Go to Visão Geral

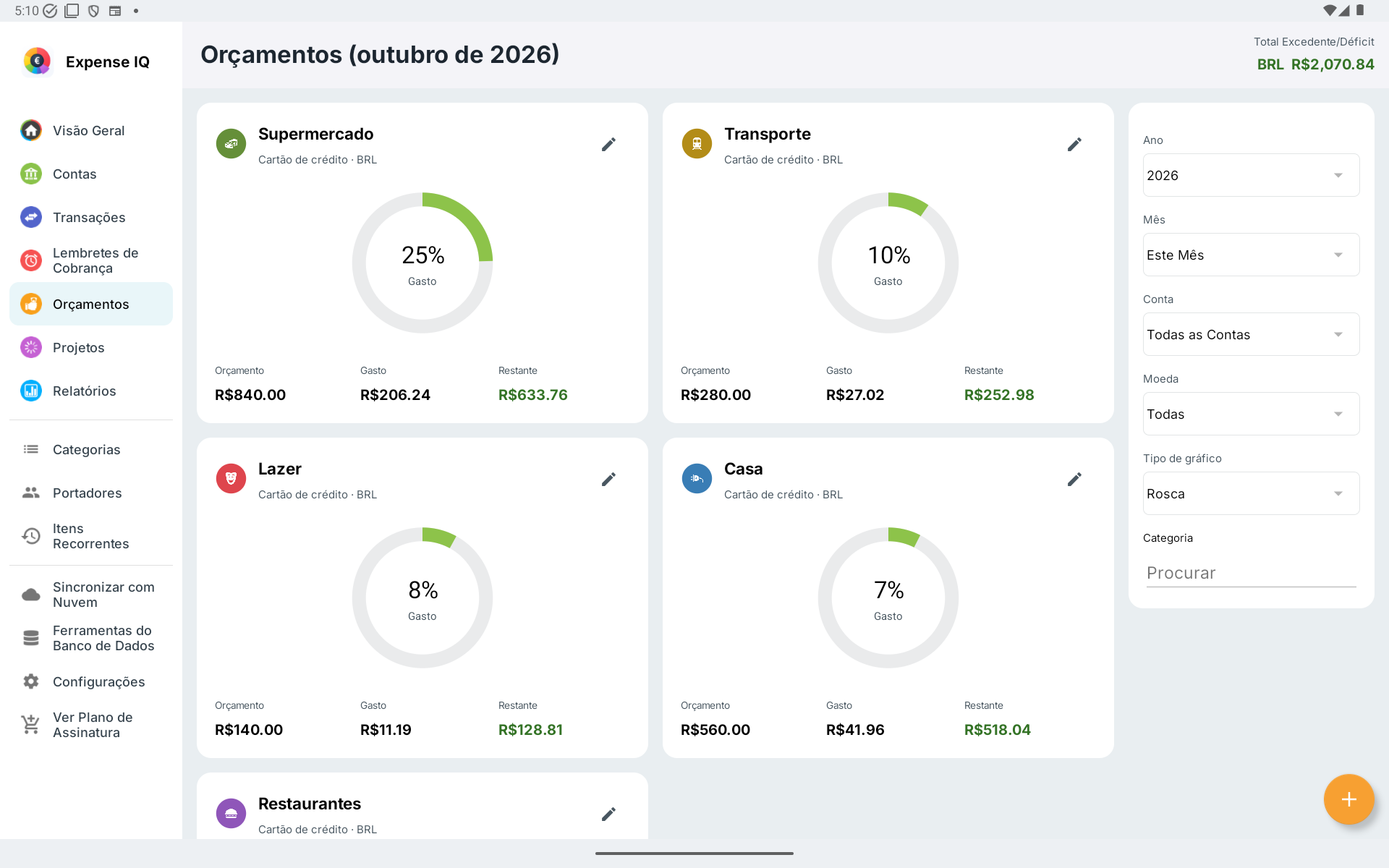[91, 130]
